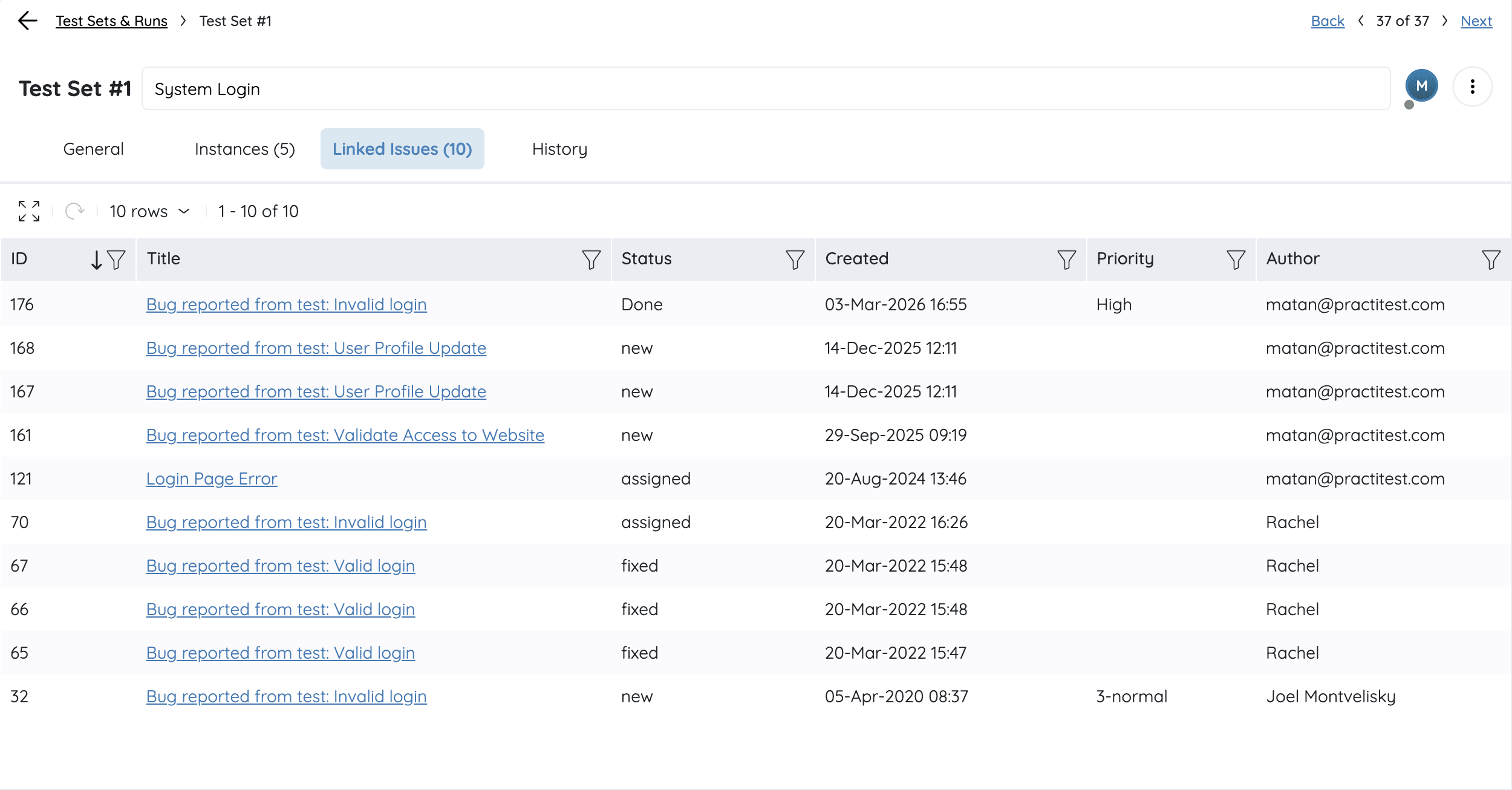Click the M user avatar
The width and height of the screenshot is (1512, 790).
point(1421,86)
